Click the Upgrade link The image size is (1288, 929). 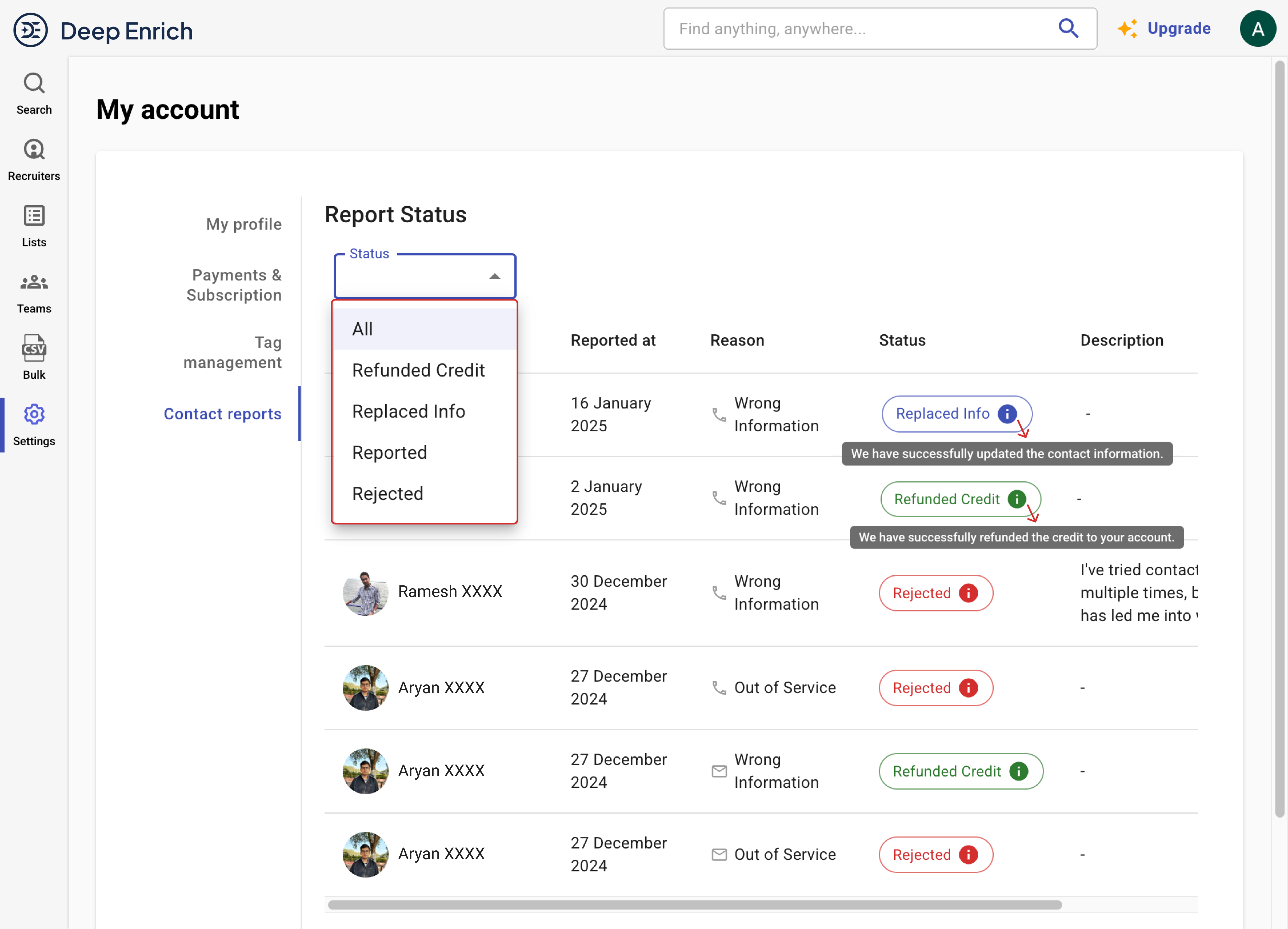[1178, 28]
